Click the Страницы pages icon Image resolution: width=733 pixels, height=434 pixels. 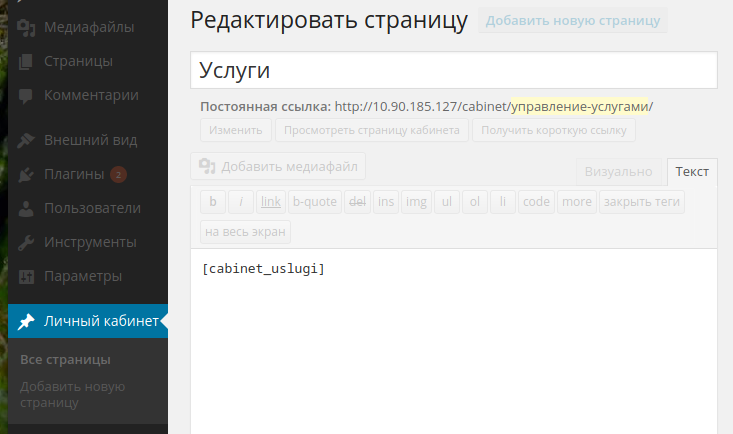26,62
